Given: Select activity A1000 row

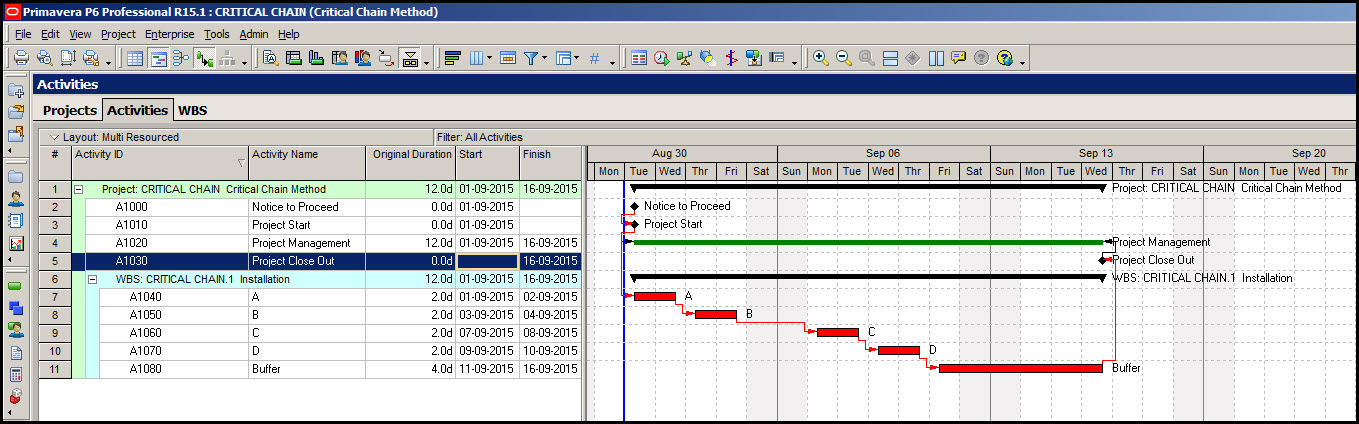Looking at the screenshot, I should click(x=311, y=207).
